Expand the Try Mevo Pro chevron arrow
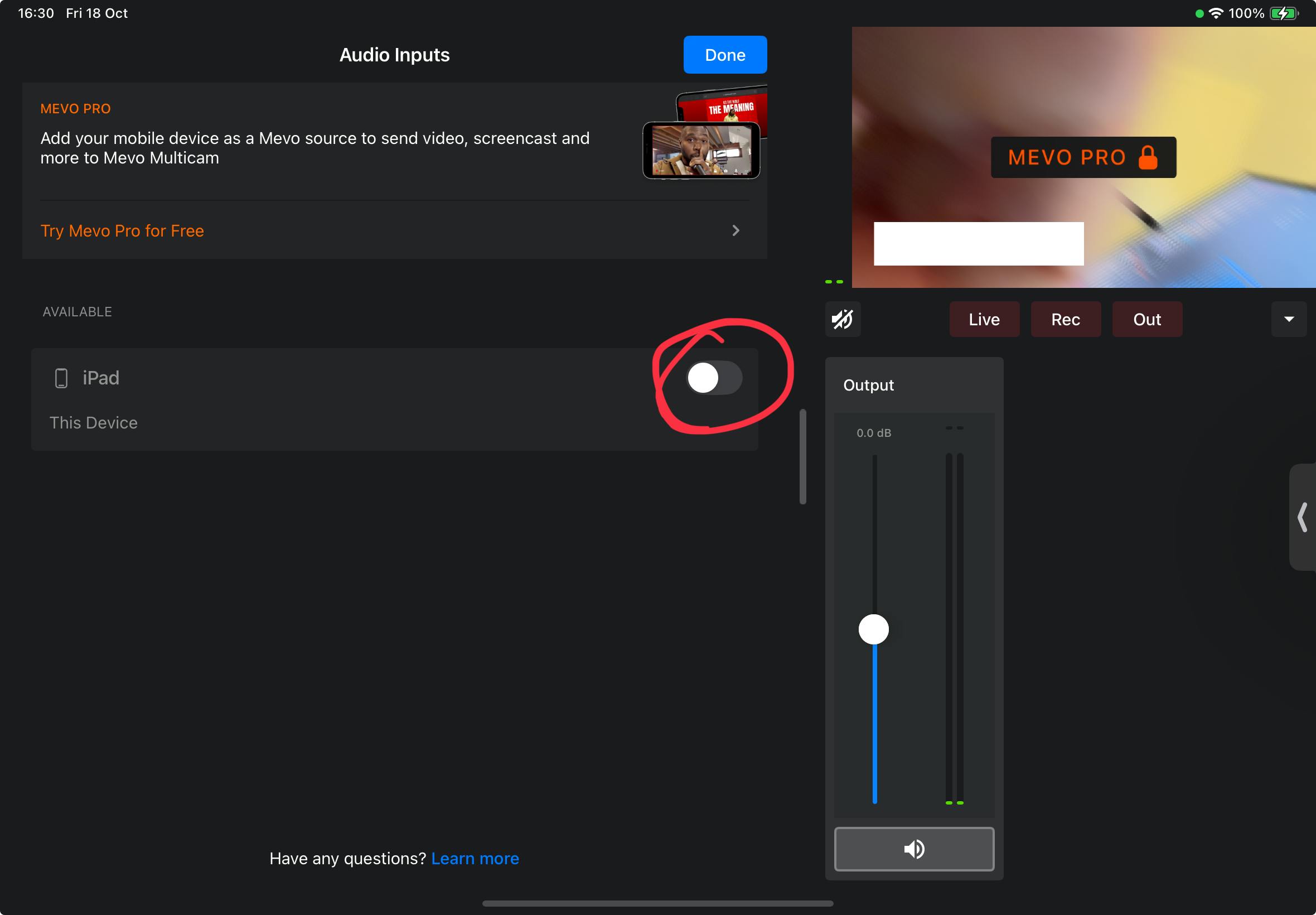 [736, 230]
